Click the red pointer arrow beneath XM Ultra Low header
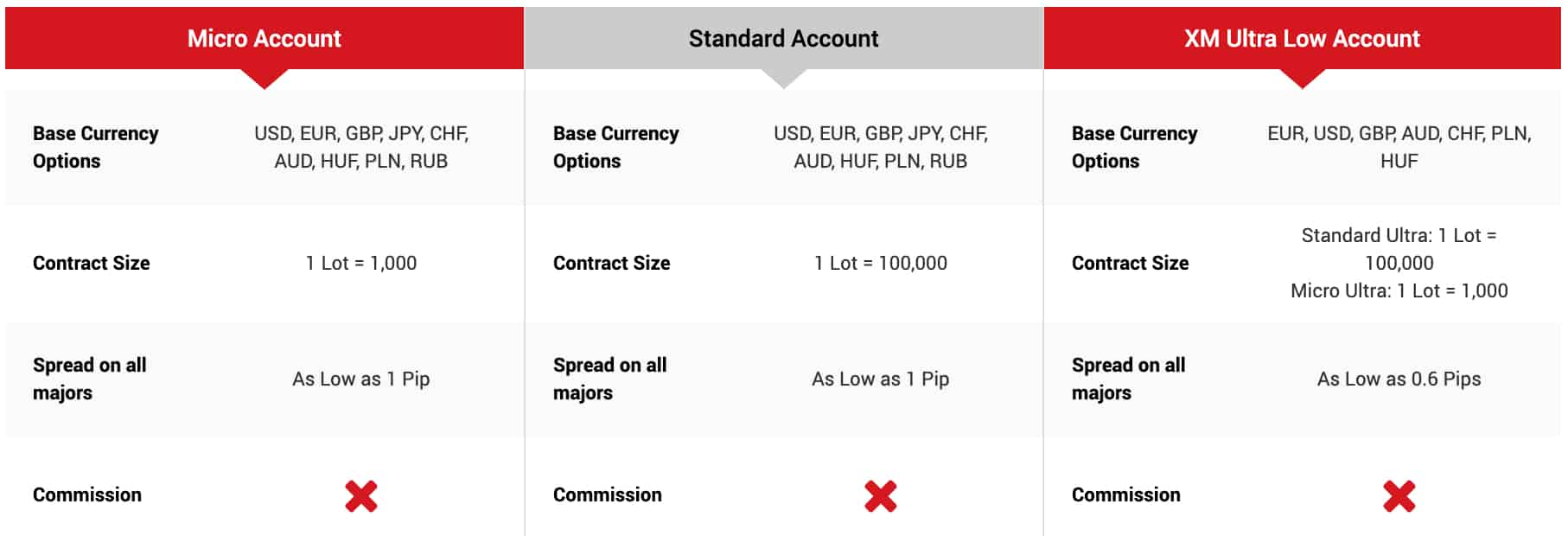 coord(1302,78)
